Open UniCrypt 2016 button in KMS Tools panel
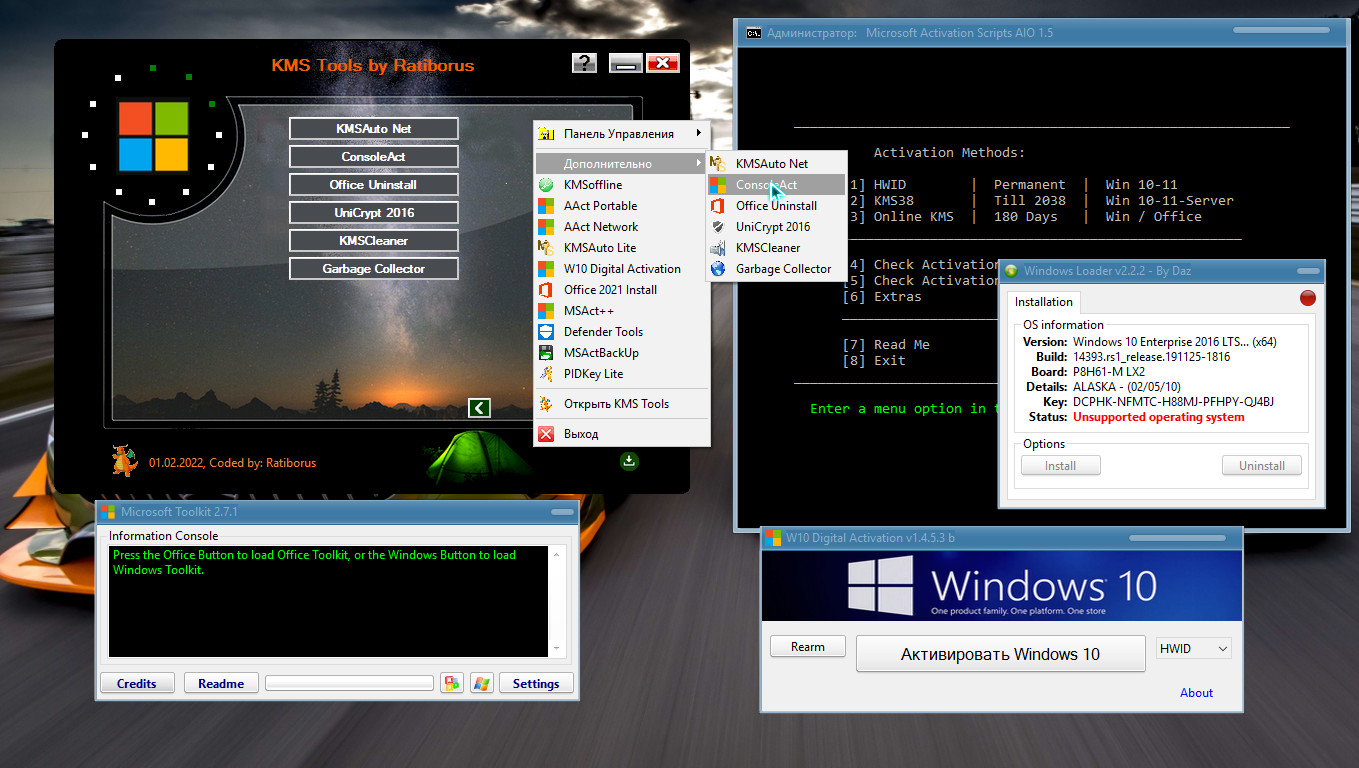1359x768 pixels. coord(374,213)
